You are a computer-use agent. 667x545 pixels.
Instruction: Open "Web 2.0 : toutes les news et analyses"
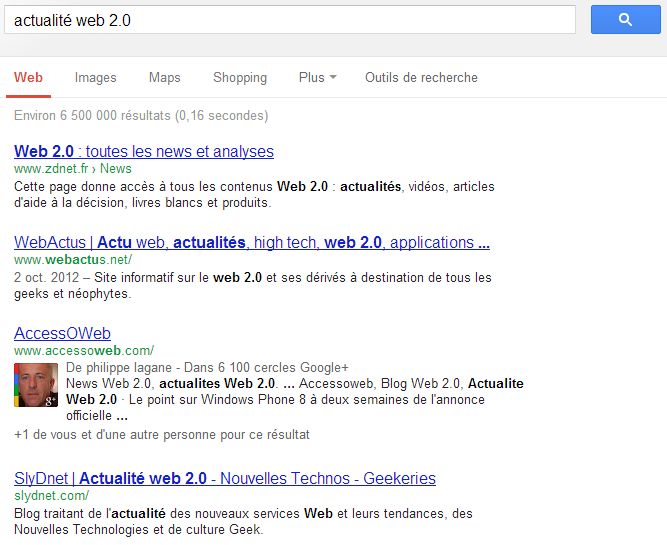coord(144,152)
